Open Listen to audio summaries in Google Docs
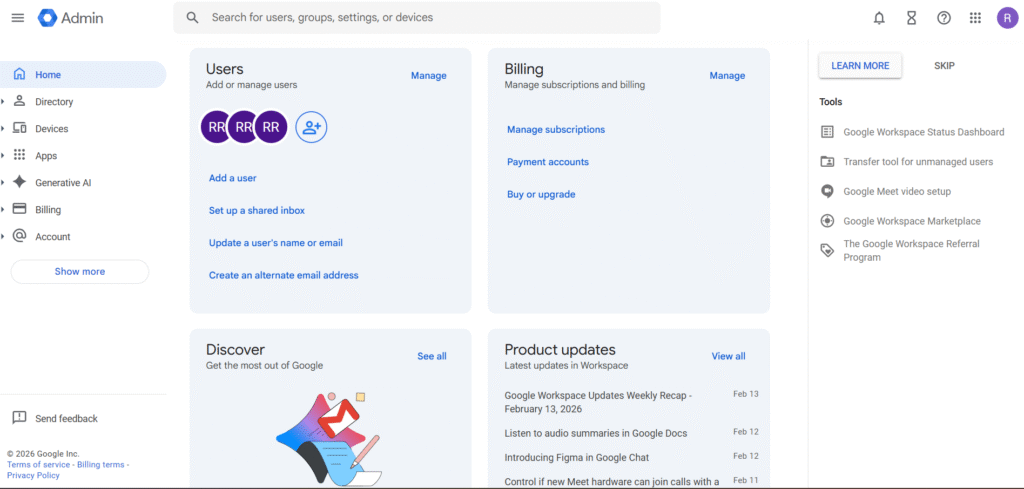Viewport: 1024px width, 489px height. click(x=596, y=433)
